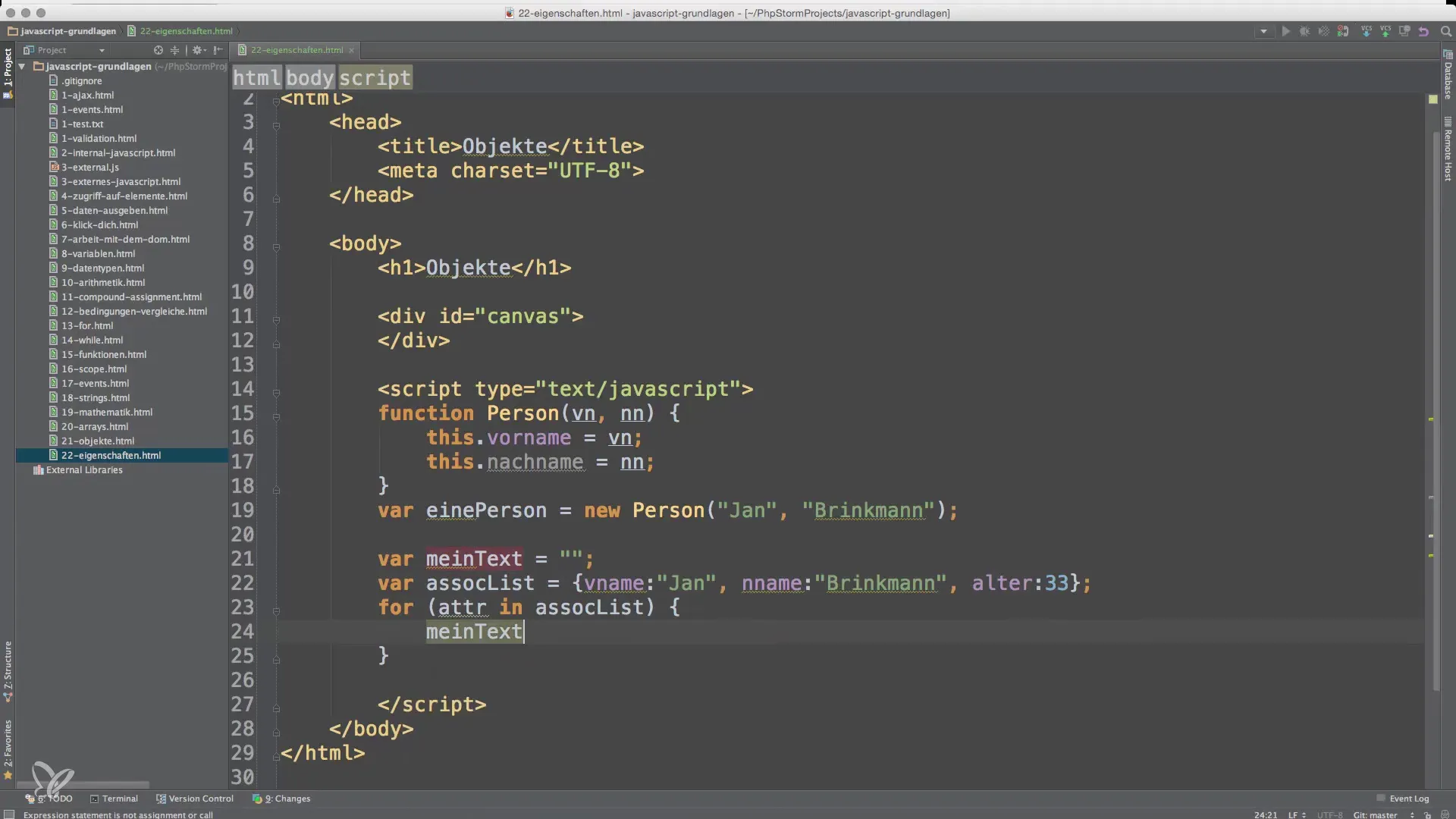Select .gitignore in project tree
This screenshot has width=1456, height=819.
pyautogui.click(x=81, y=80)
